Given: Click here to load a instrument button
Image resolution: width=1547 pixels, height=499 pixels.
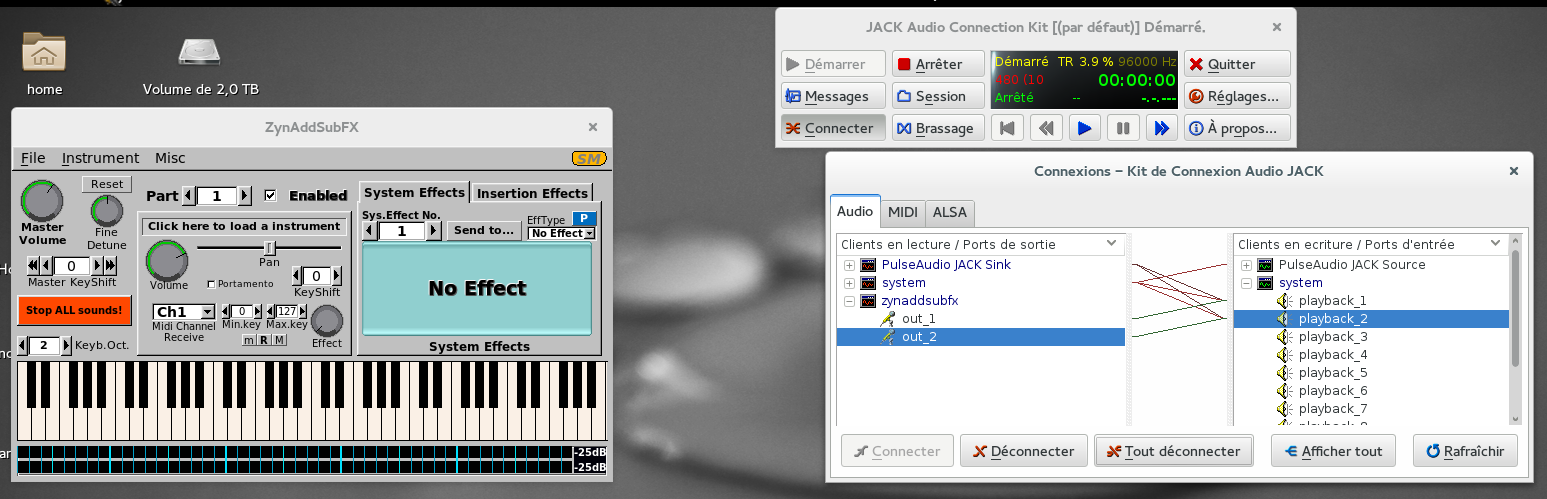Looking at the screenshot, I should pos(244,226).
